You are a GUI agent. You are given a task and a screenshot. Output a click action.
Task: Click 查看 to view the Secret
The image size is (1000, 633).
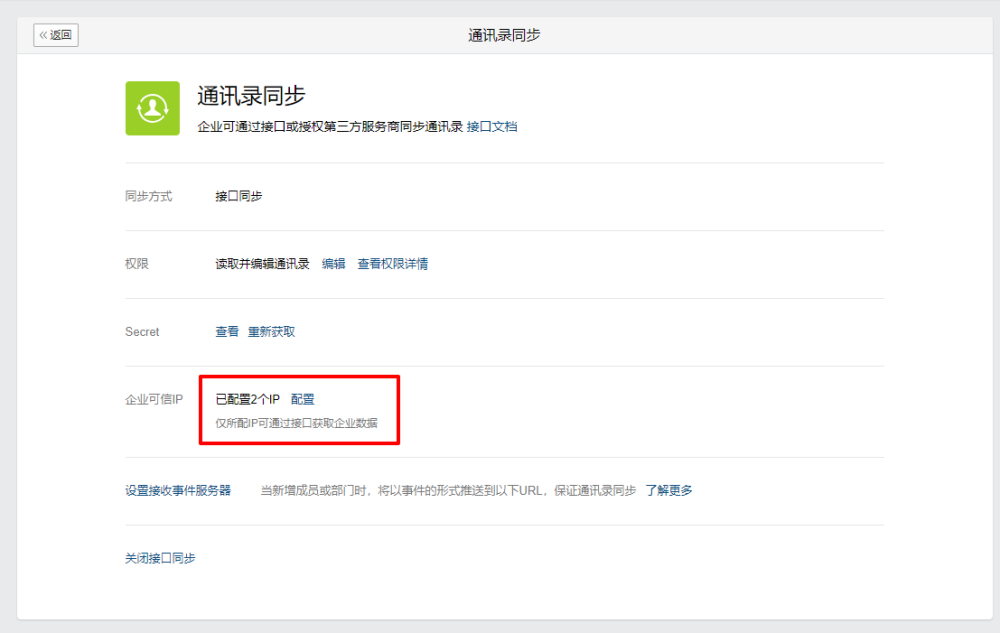pos(227,331)
